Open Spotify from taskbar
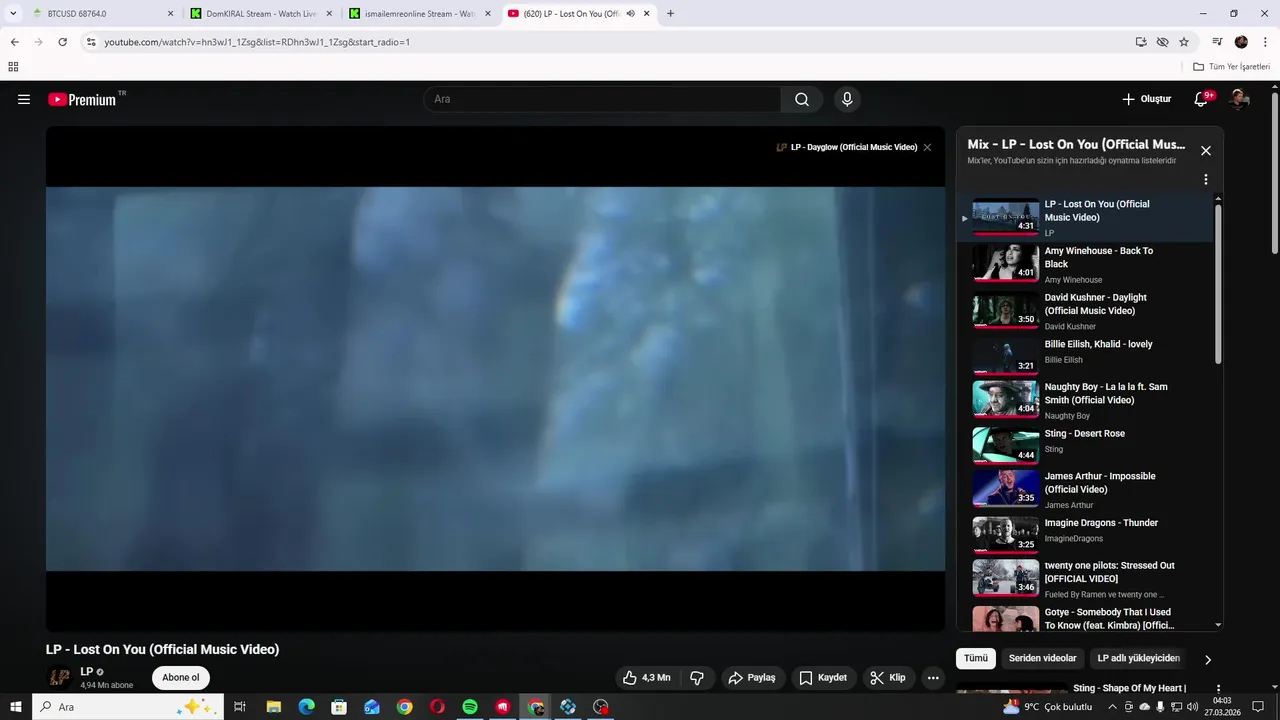The height and width of the screenshot is (720, 1280). [x=470, y=707]
